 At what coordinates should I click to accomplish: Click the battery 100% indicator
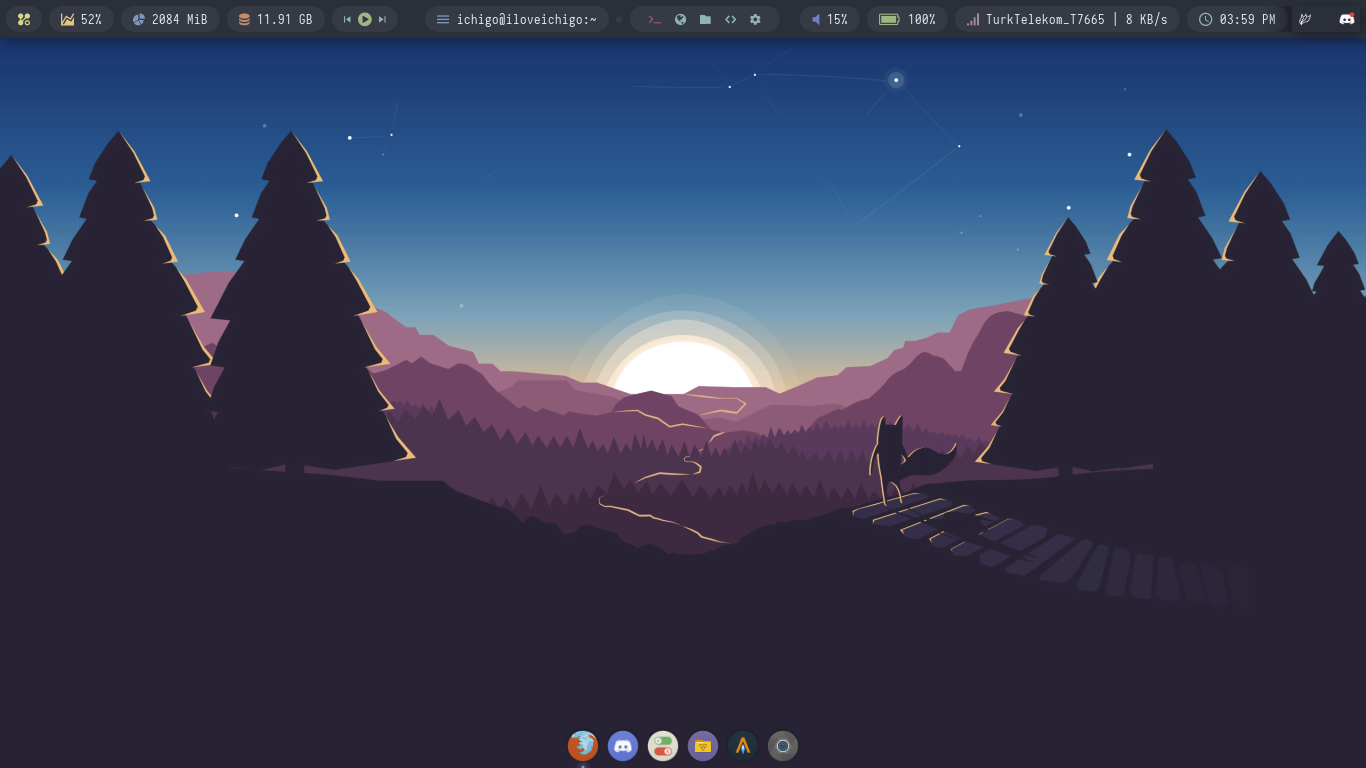pyautogui.click(x=907, y=19)
